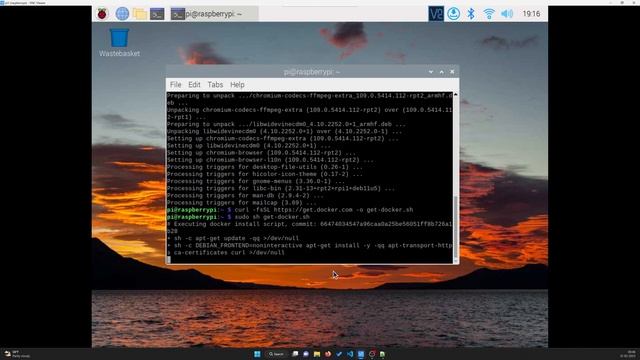
Task: Click the terminal vertical scrollbar thumb
Action: click(x=456, y=227)
